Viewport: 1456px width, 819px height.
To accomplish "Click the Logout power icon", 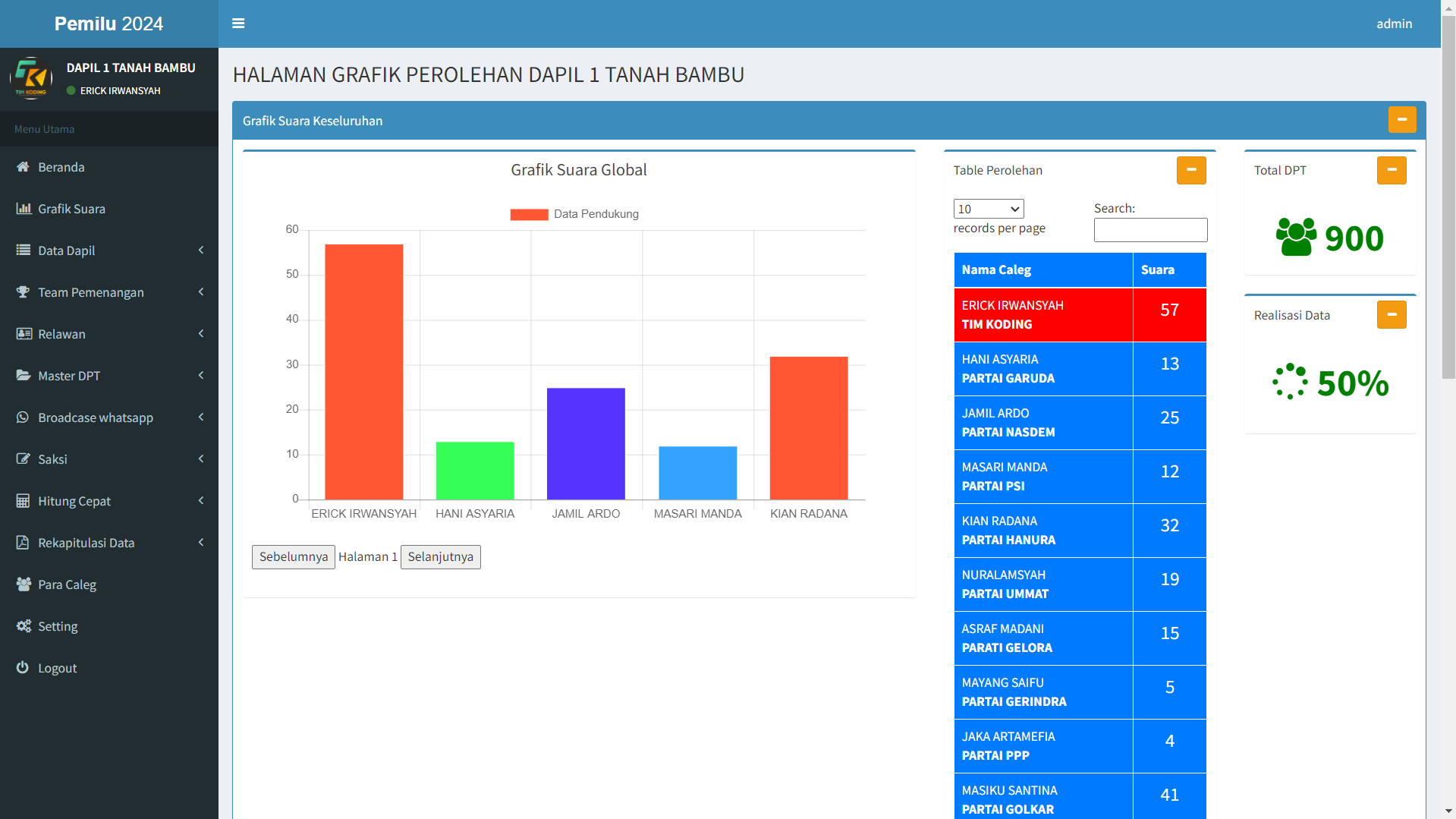I will pos(24,668).
